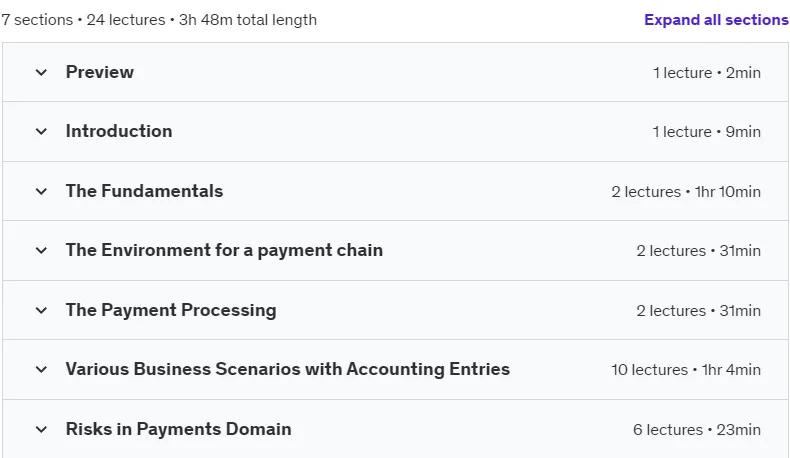Toggle chevron next to The Payment Processing
This screenshot has height=458, width=790.
pyautogui.click(x=41, y=310)
